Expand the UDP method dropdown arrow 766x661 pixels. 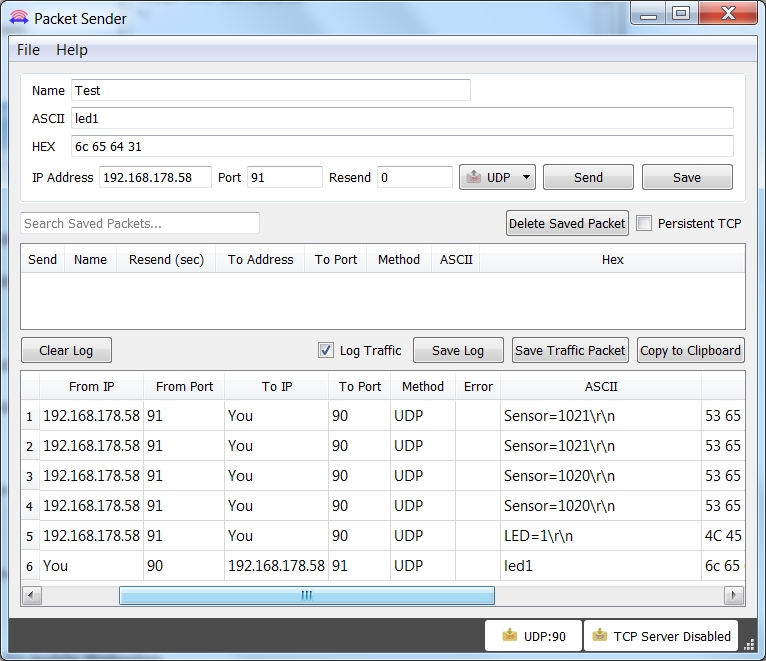526,177
